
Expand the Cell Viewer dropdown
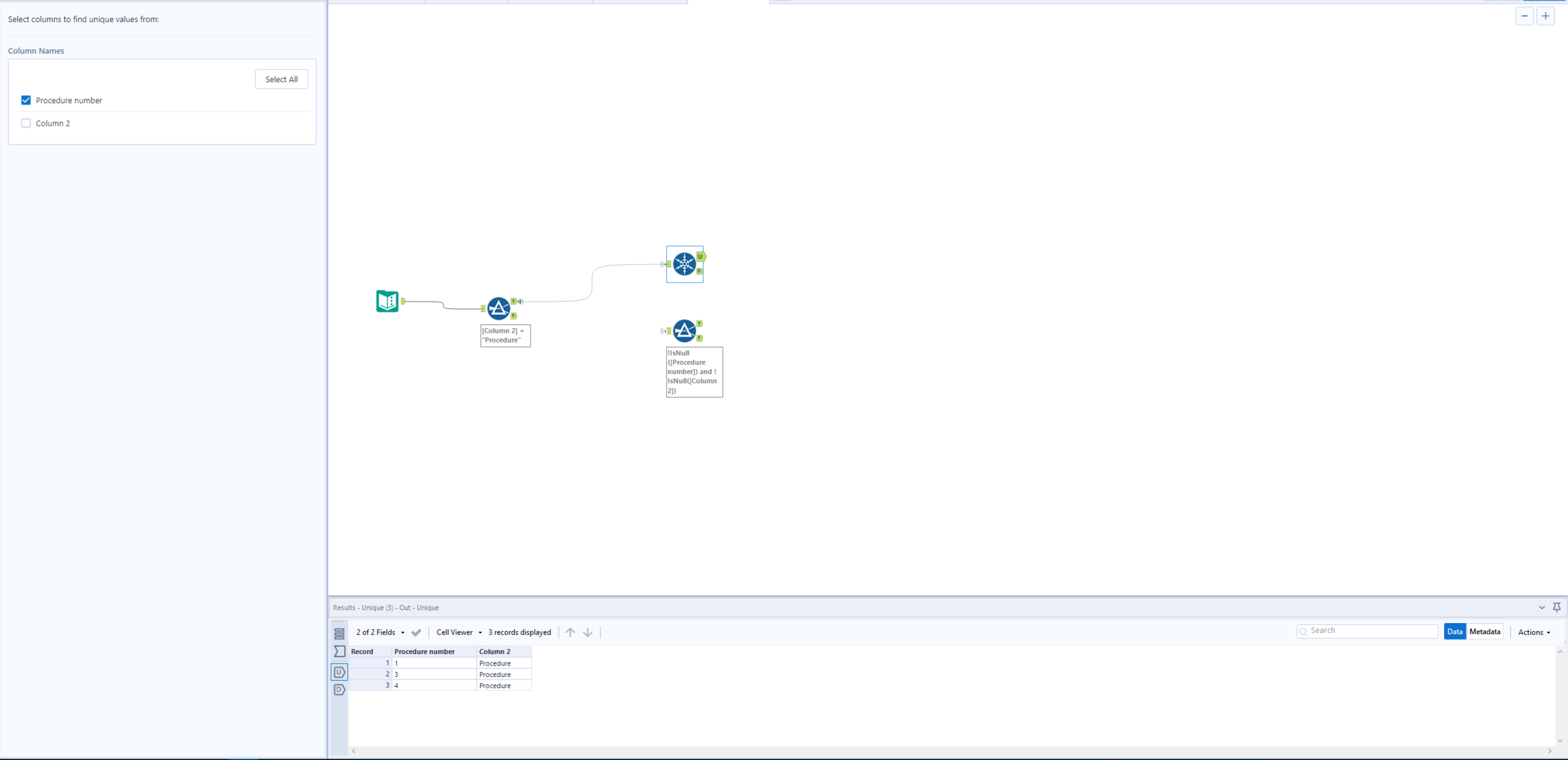tap(458, 632)
